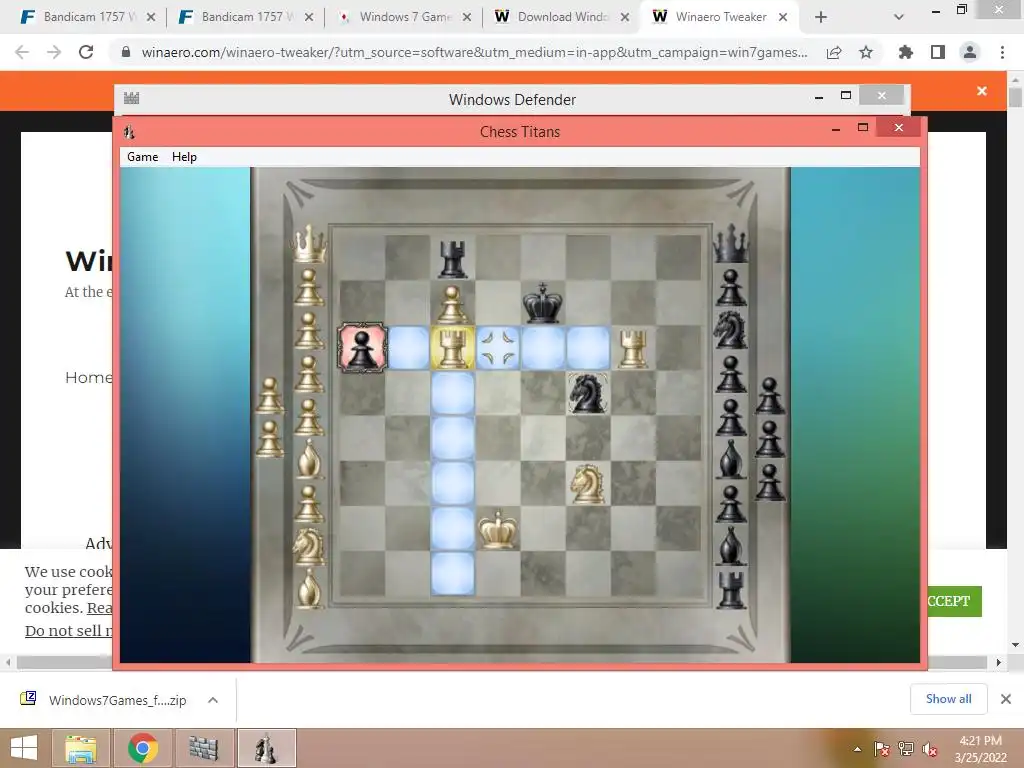Viewport: 1024px width, 768px height.
Task: Open File Explorer from the taskbar
Action: [81, 748]
